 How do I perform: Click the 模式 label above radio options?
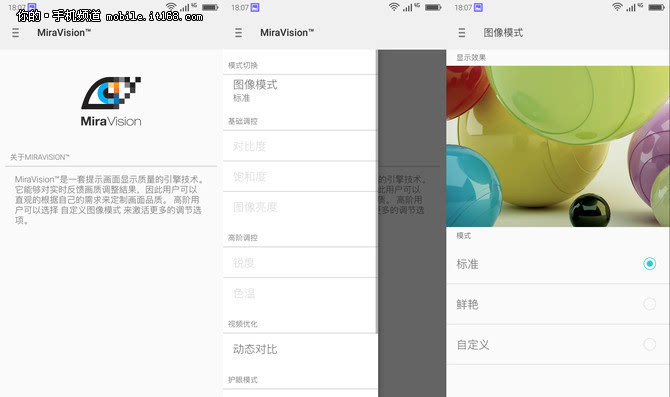click(464, 236)
